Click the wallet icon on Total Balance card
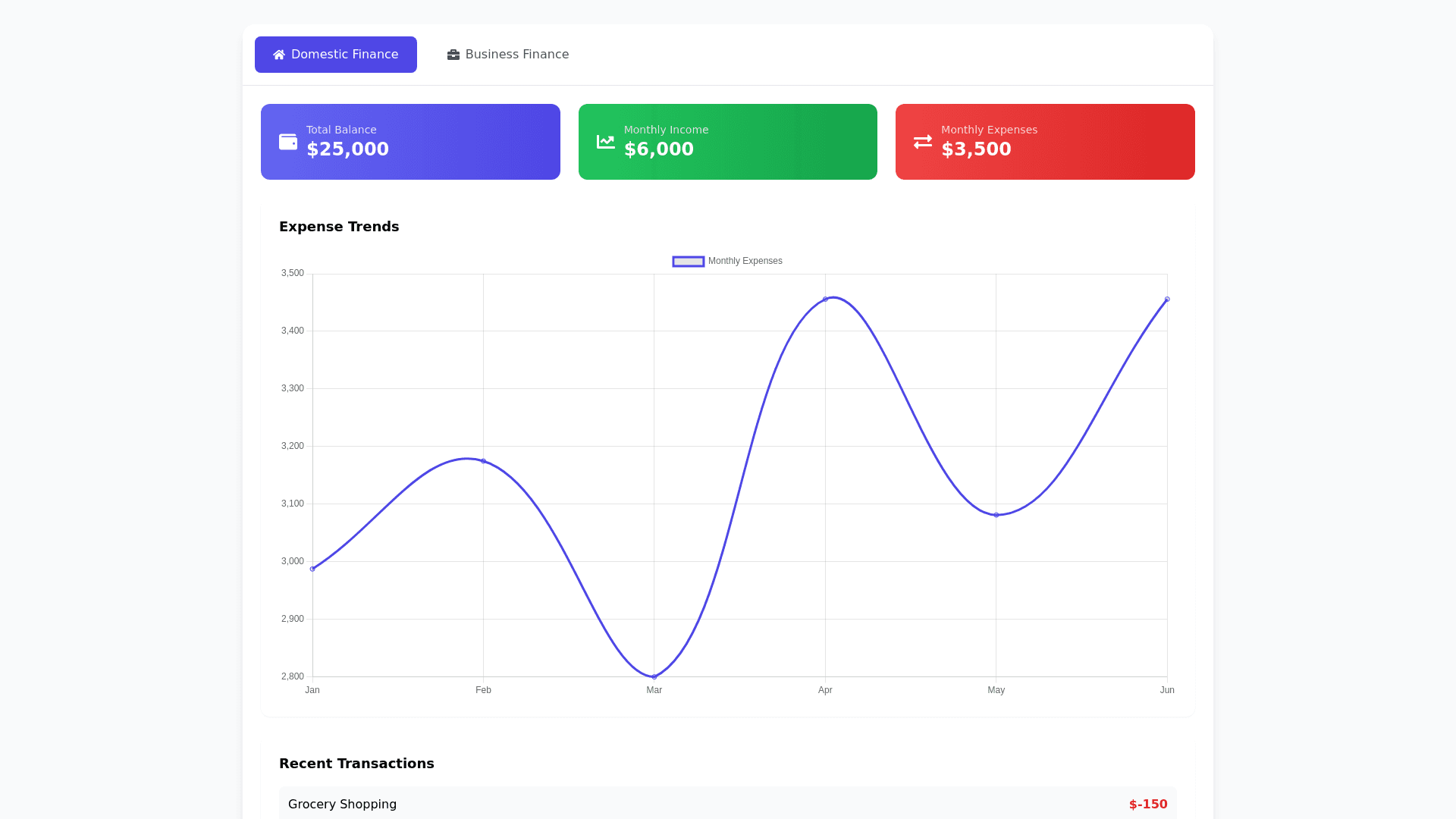Screen dimensions: 1456x819 coord(287,141)
